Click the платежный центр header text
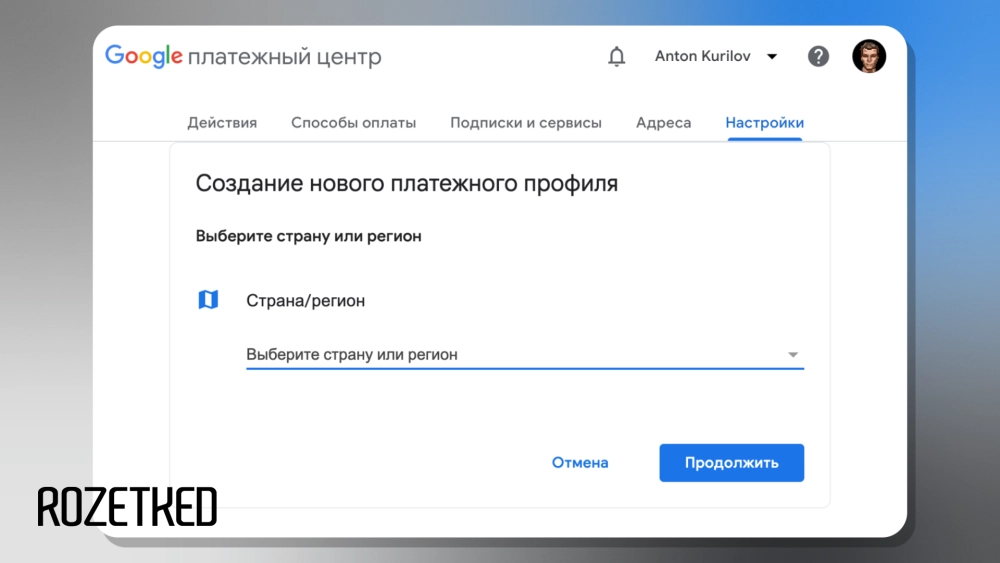This screenshot has width=1000, height=563. (285, 57)
